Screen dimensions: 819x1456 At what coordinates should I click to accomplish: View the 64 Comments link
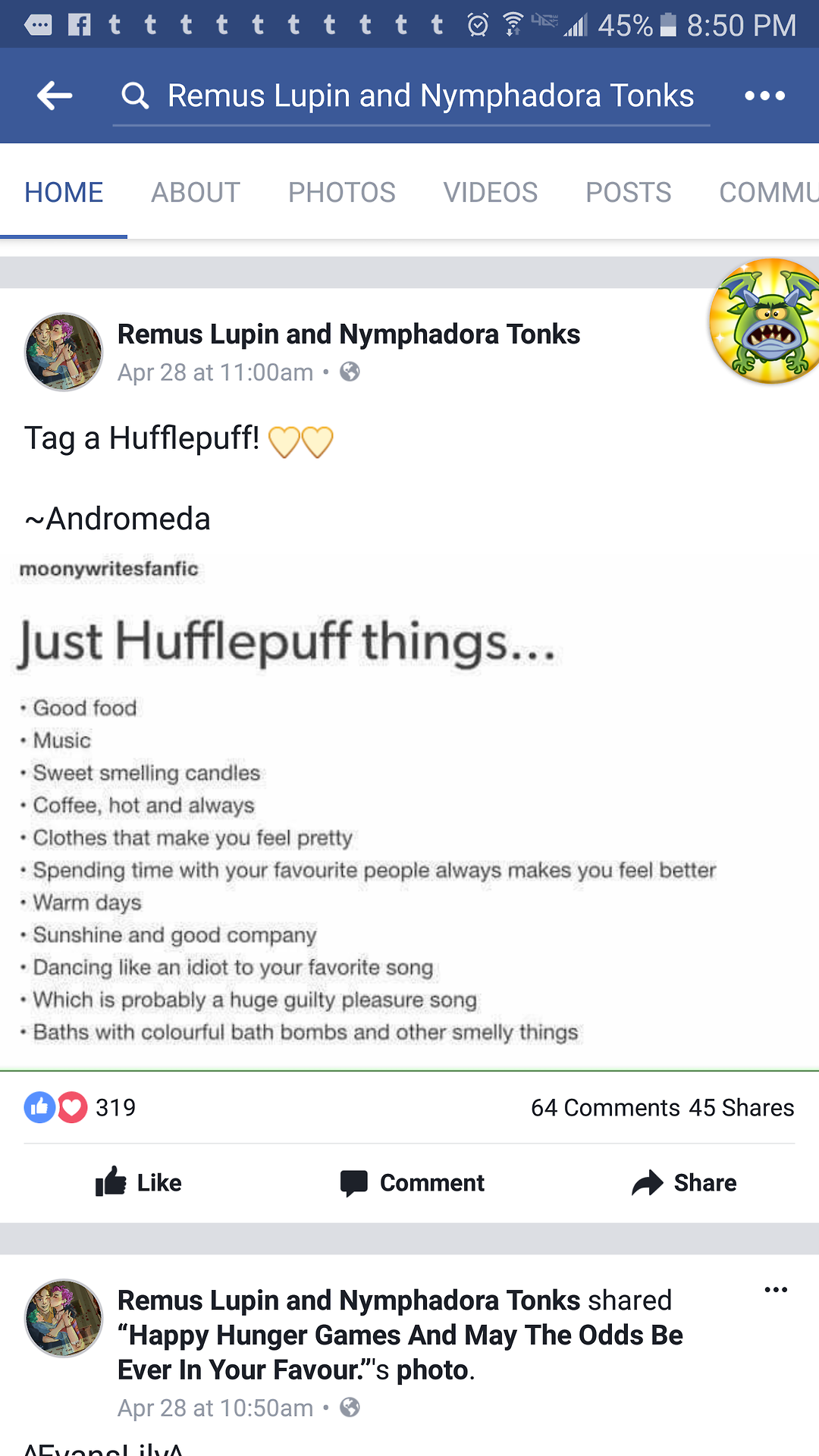604,1108
